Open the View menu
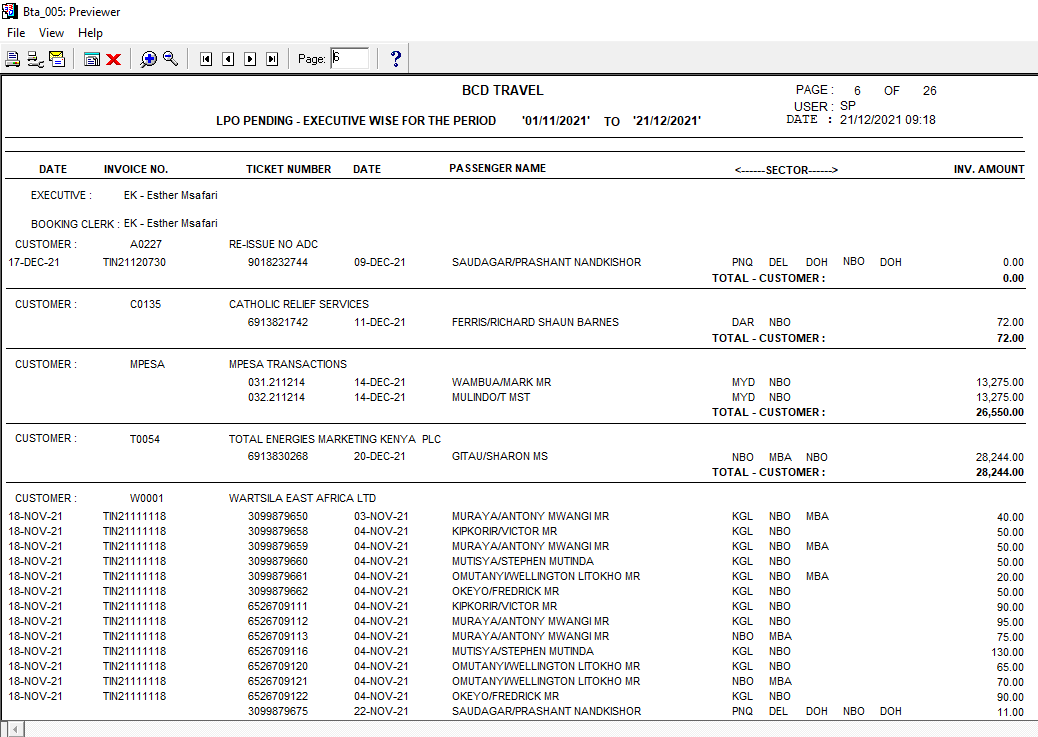This screenshot has height=737, width=1038. pyautogui.click(x=51, y=32)
